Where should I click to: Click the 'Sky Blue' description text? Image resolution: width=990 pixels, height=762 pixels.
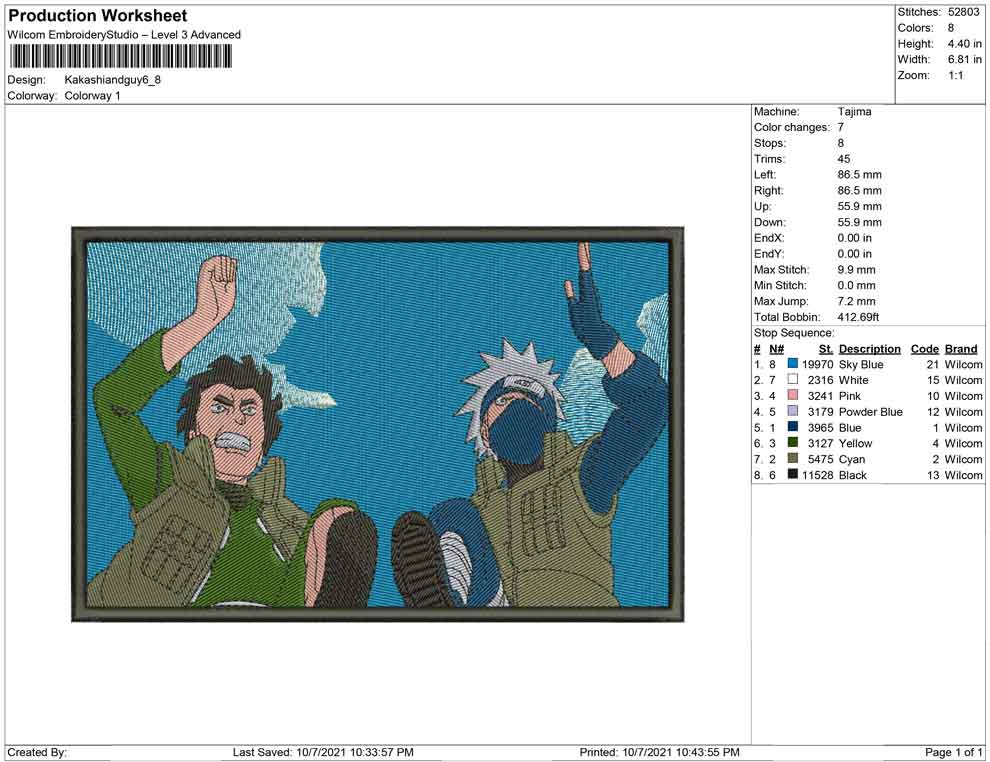pyautogui.click(x=861, y=364)
